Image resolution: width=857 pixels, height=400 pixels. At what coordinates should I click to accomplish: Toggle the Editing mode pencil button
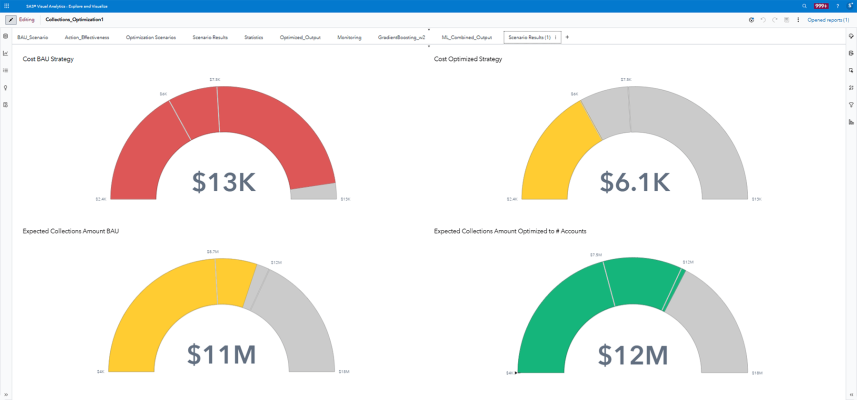click(x=11, y=20)
